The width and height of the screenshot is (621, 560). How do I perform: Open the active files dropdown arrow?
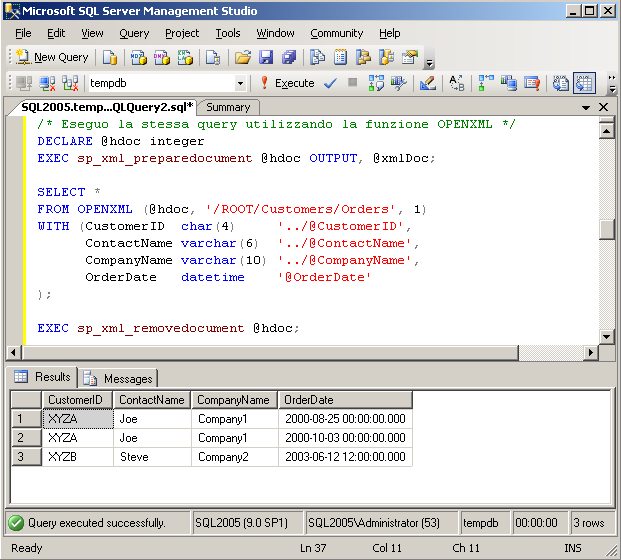click(586, 107)
